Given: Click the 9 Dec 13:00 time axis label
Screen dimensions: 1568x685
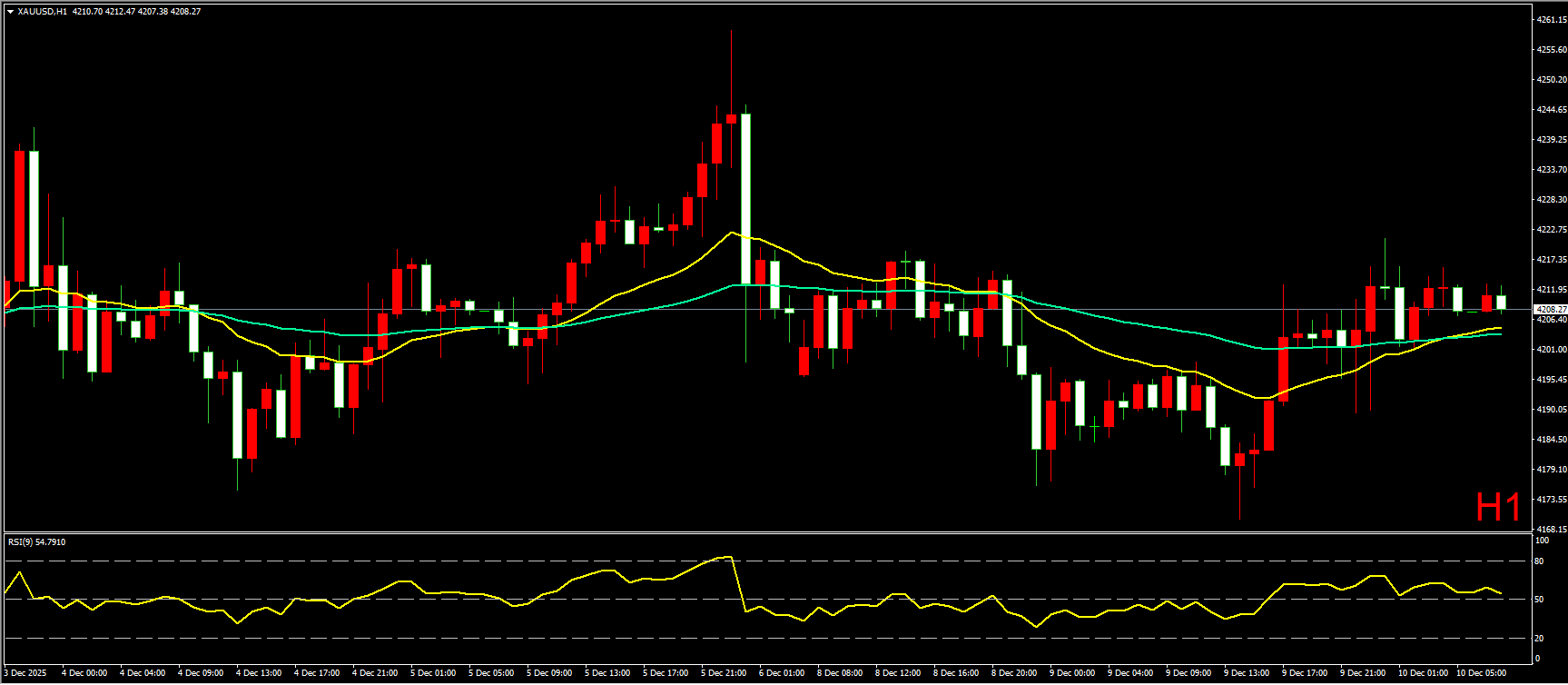Looking at the screenshot, I should 1247,673.
